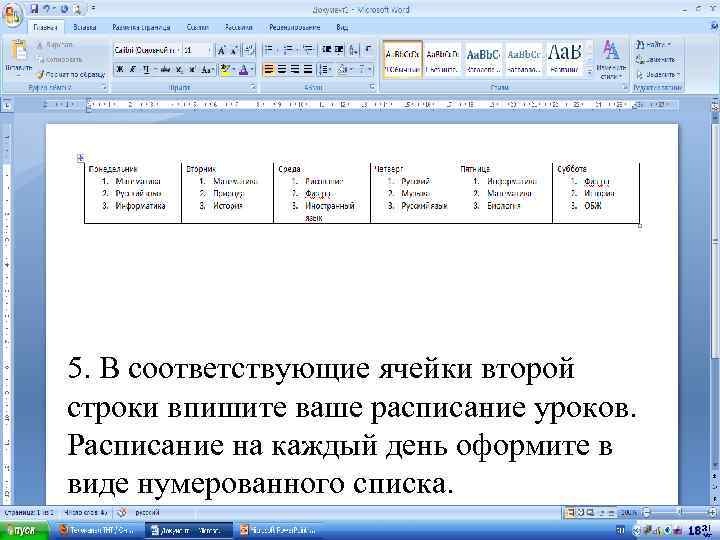Switch to Рецензирование ribbon tab

pyautogui.click(x=294, y=28)
